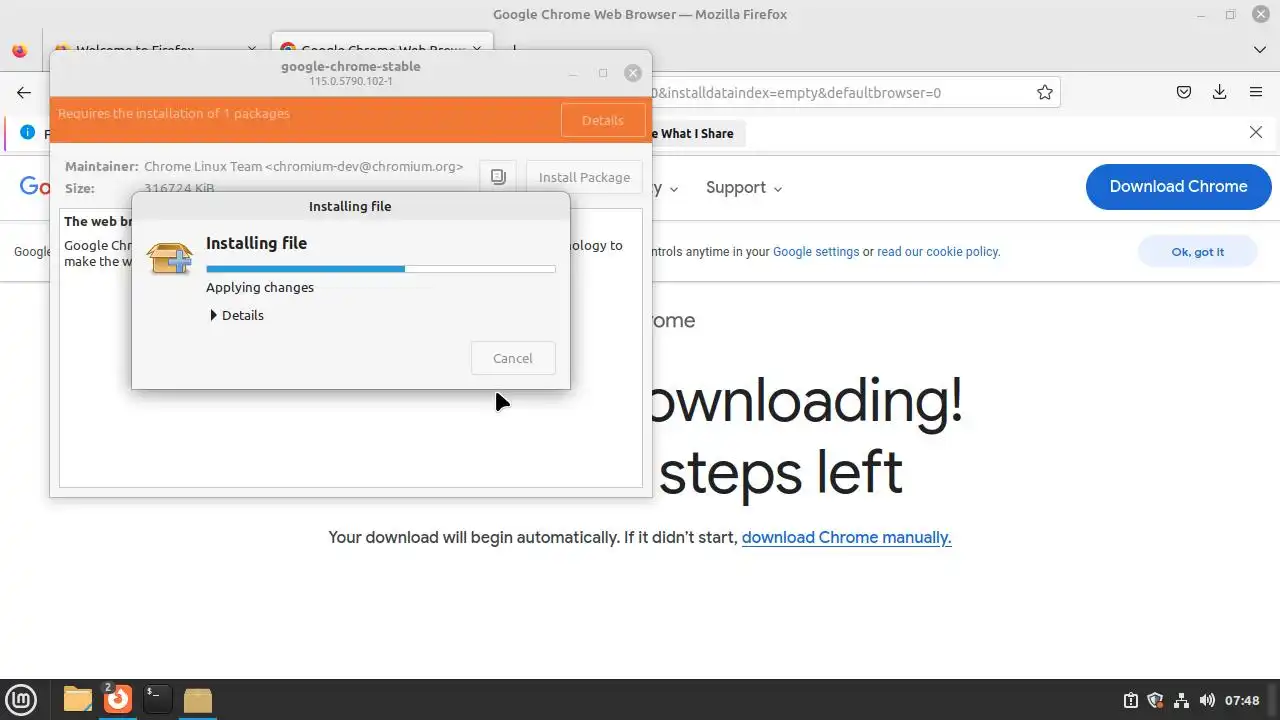Open the update manager shield icon

(x=1155, y=700)
